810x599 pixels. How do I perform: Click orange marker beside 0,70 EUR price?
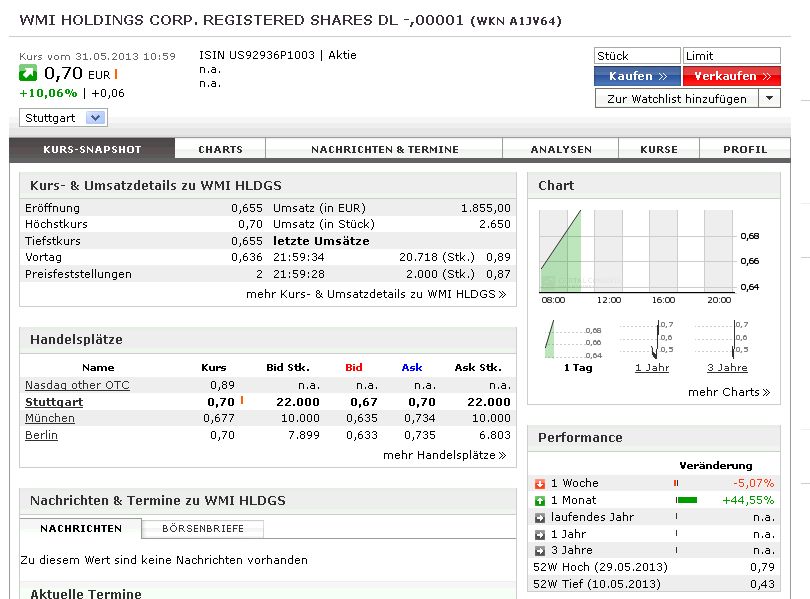[116, 74]
